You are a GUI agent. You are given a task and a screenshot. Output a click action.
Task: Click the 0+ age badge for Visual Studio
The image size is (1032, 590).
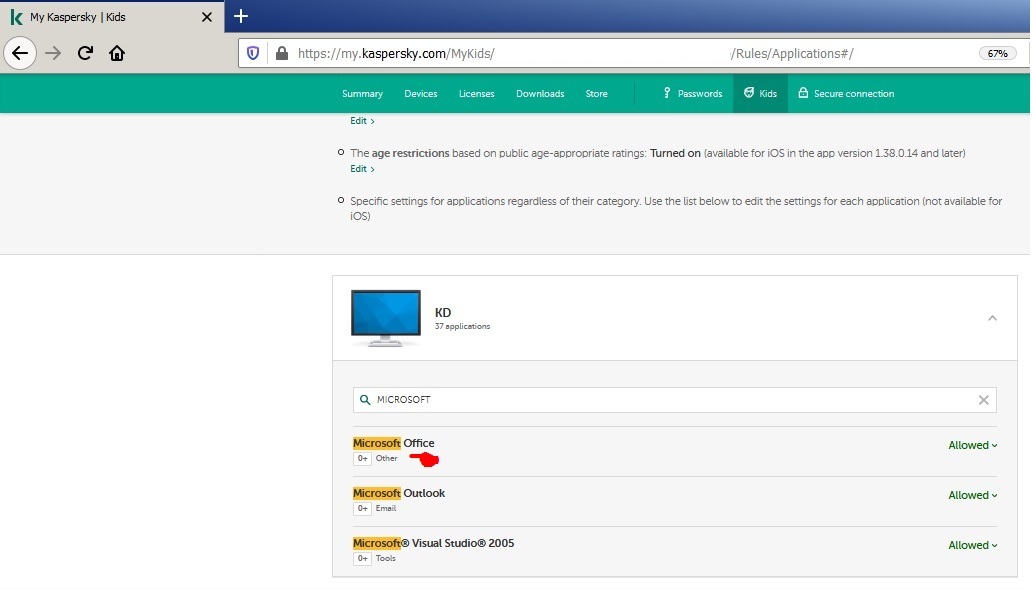click(x=363, y=558)
